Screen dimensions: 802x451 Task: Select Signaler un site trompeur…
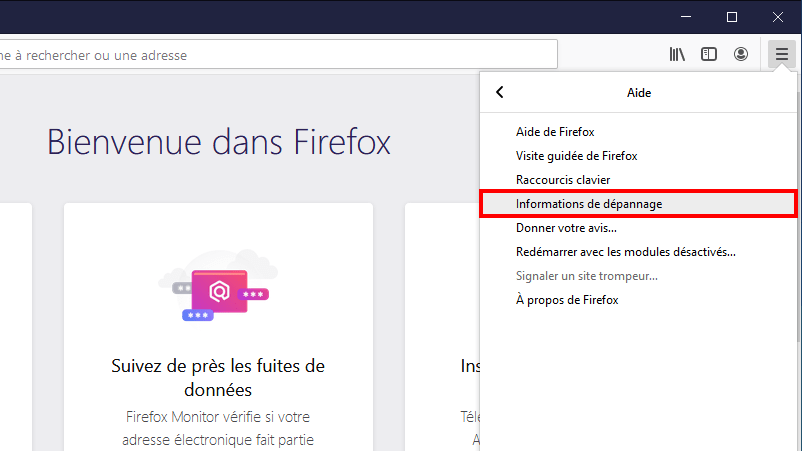point(638,276)
